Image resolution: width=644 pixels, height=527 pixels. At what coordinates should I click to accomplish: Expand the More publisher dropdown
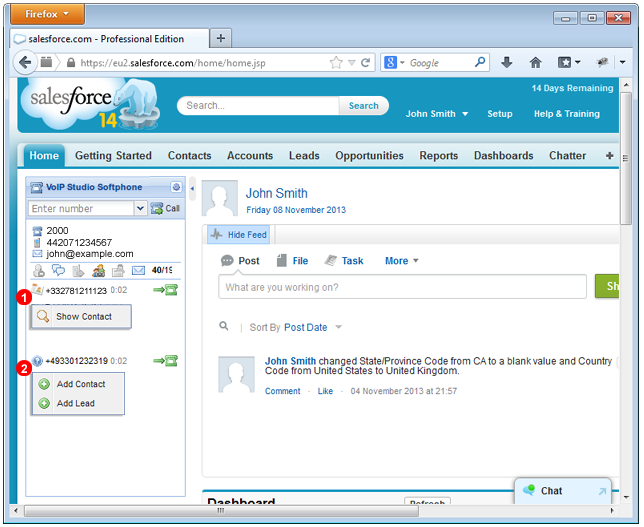[401, 261]
